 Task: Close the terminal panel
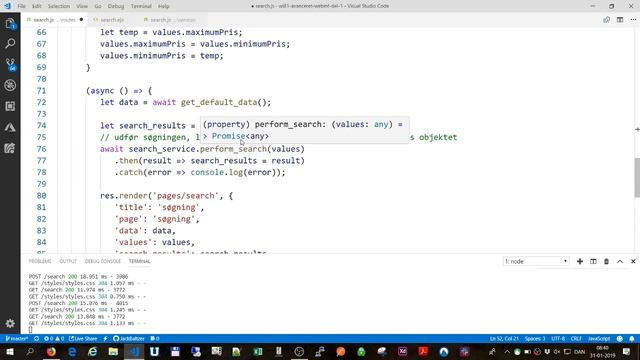coord(633,261)
